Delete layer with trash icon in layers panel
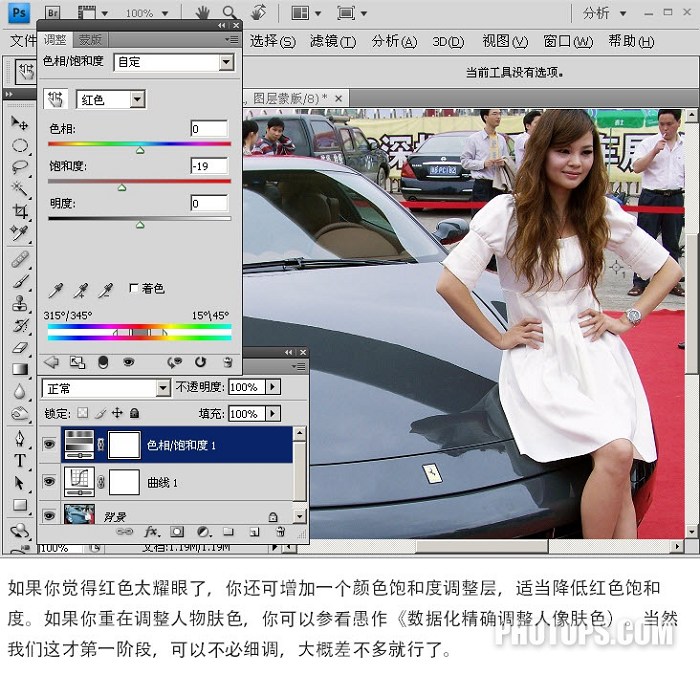The height and width of the screenshot is (675, 700). (x=280, y=532)
